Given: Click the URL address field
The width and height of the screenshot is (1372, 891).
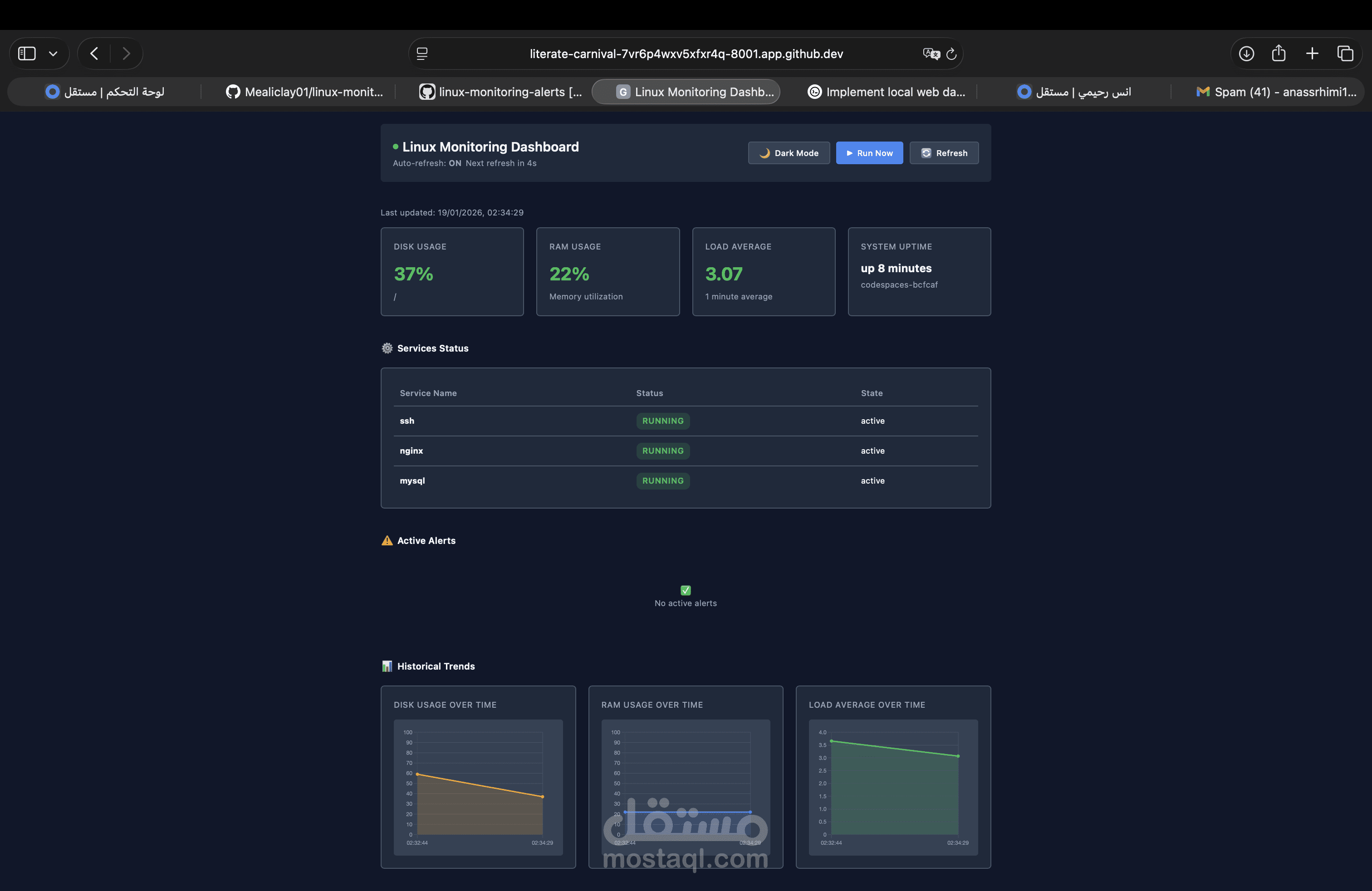Looking at the screenshot, I should coord(686,54).
